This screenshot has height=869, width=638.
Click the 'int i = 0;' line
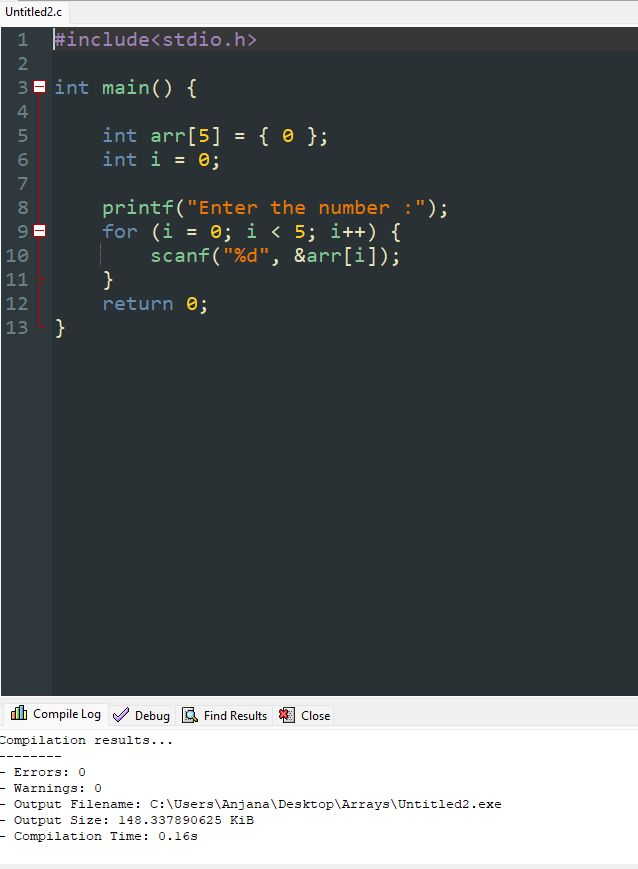tap(161, 160)
